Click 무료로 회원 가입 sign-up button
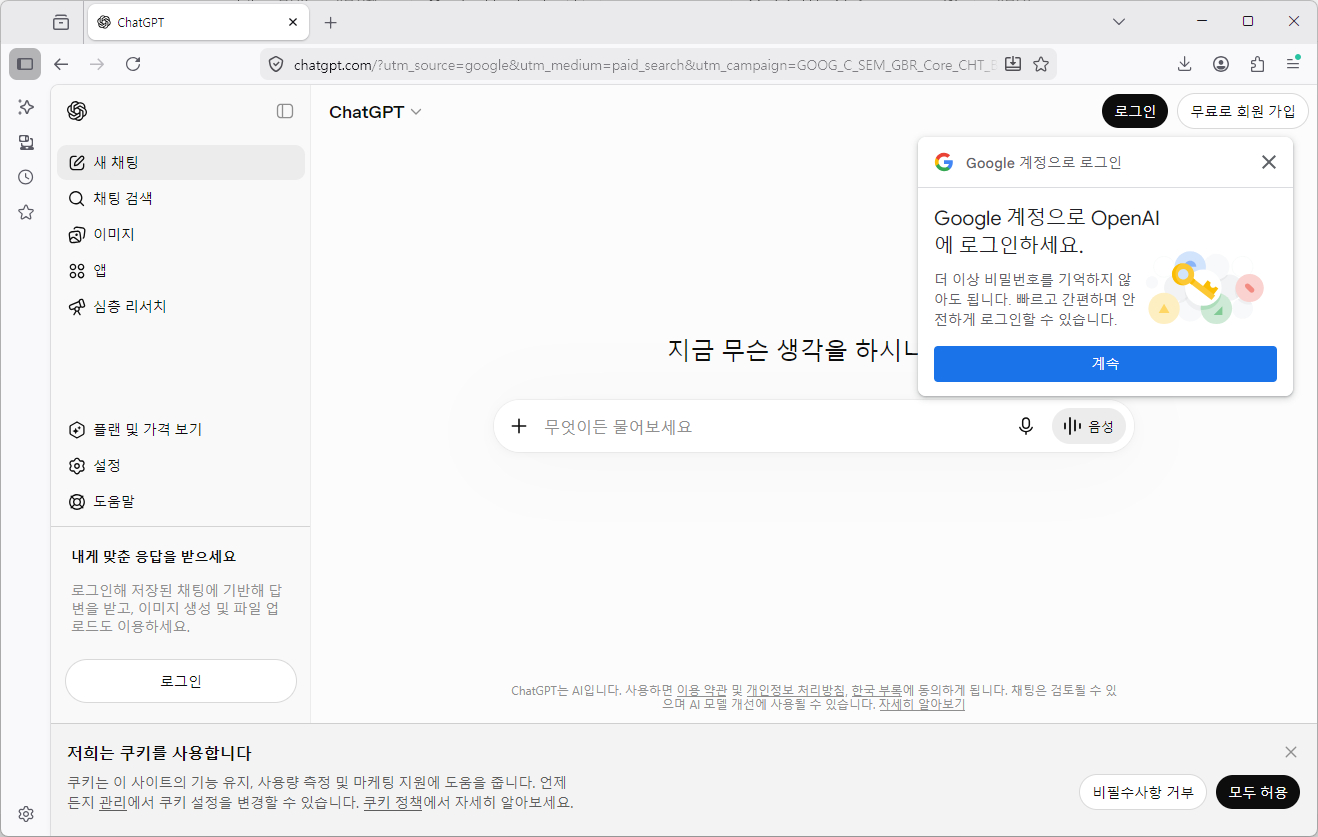 click(x=1243, y=111)
